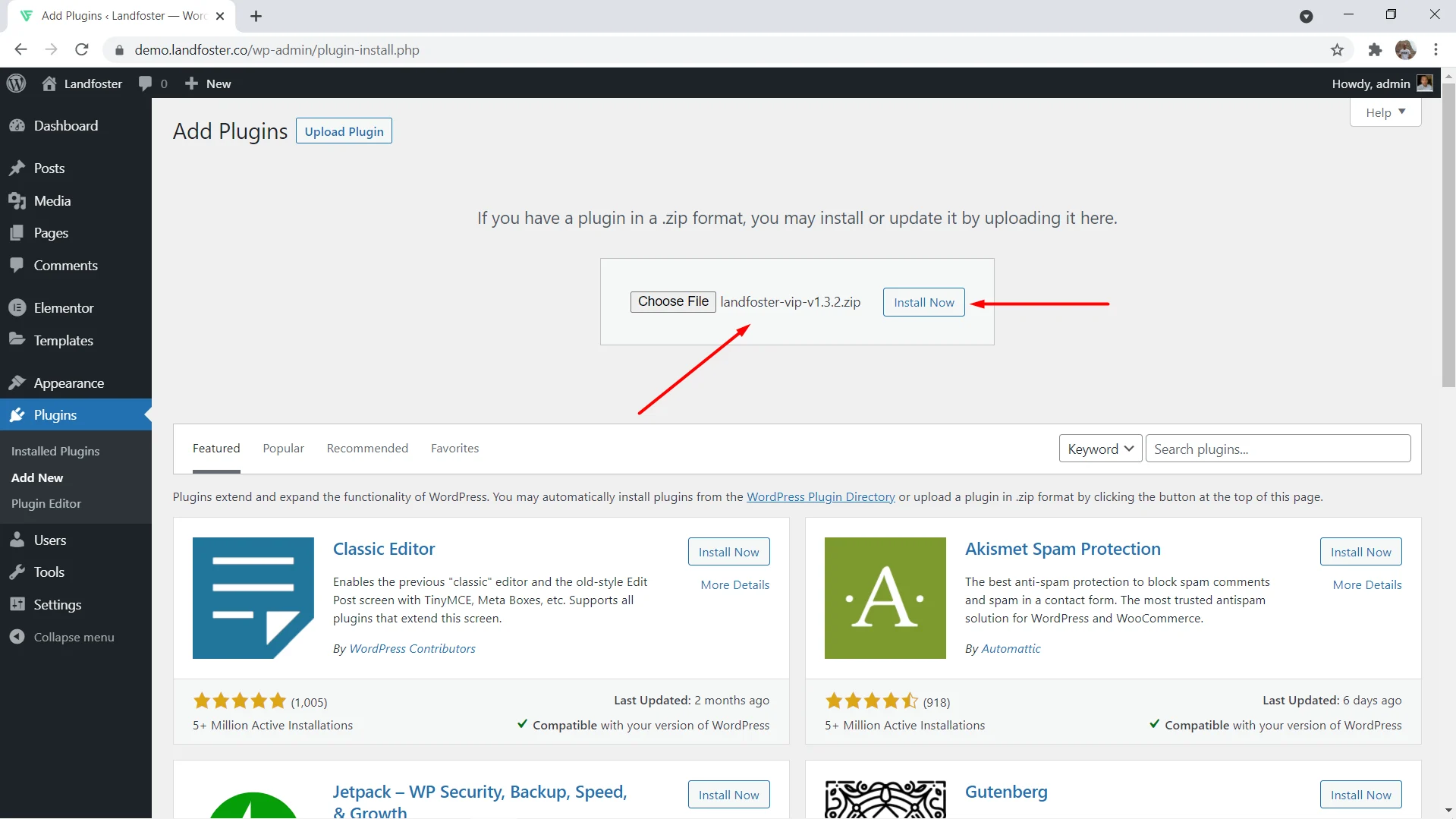Switch to the Popular tab
The width and height of the screenshot is (1456, 819).
coord(284,449)
